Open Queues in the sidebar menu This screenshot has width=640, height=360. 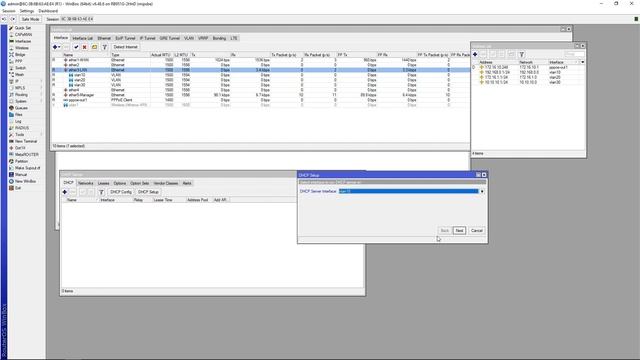pyautogui.click(x=21, y=108)
